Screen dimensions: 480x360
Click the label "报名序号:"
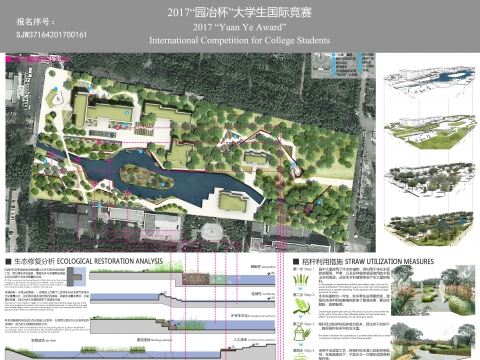[x=35, y=22]
